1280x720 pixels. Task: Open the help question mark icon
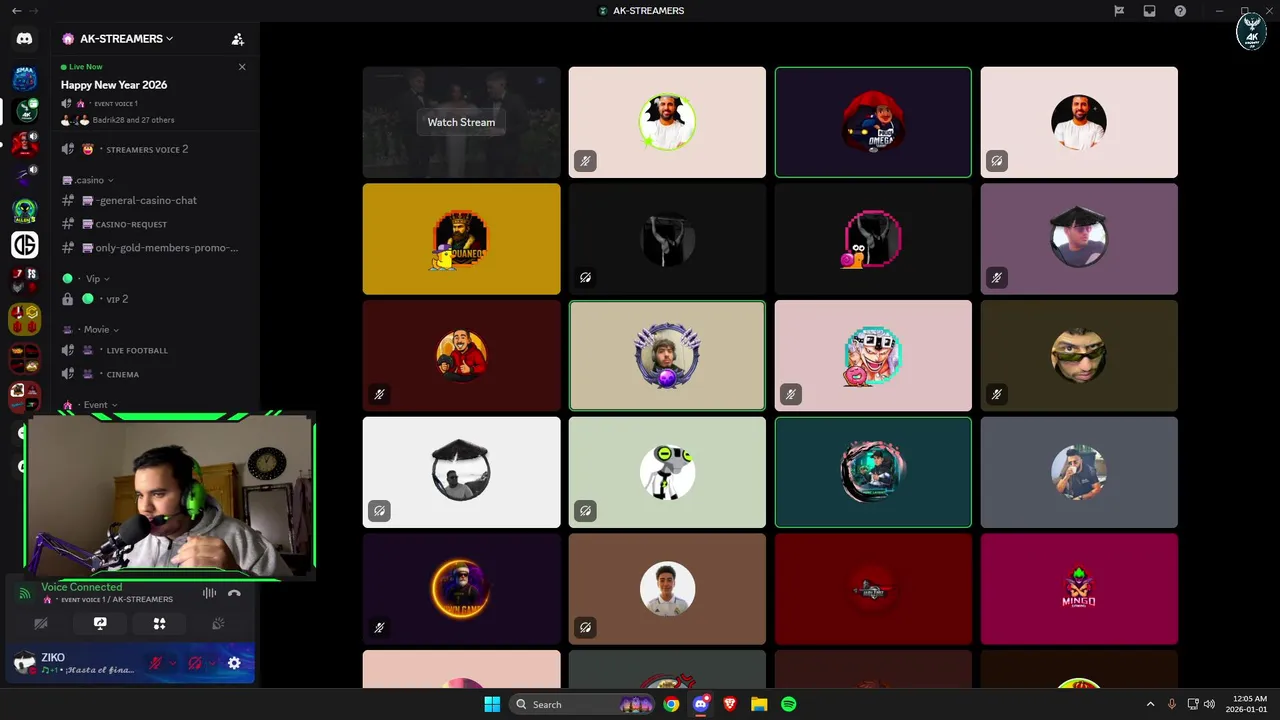click(x=1180, y=11)
